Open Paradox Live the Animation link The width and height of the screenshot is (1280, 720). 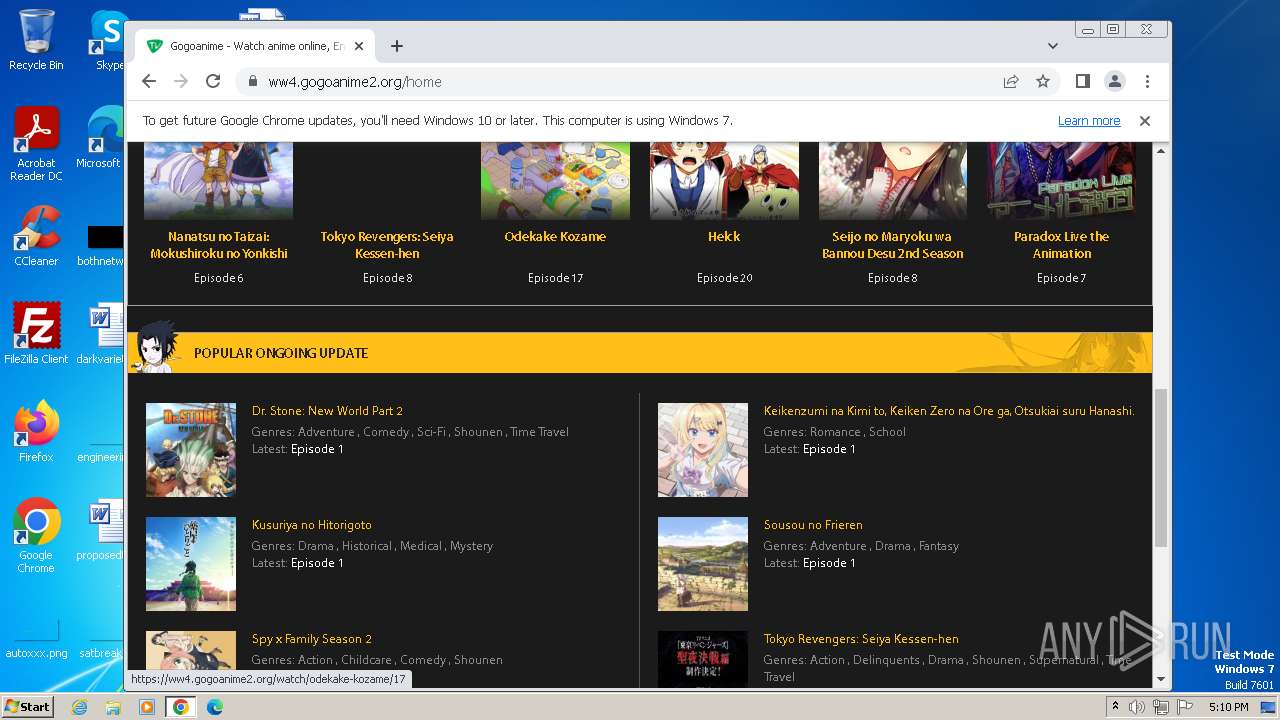1061,245
